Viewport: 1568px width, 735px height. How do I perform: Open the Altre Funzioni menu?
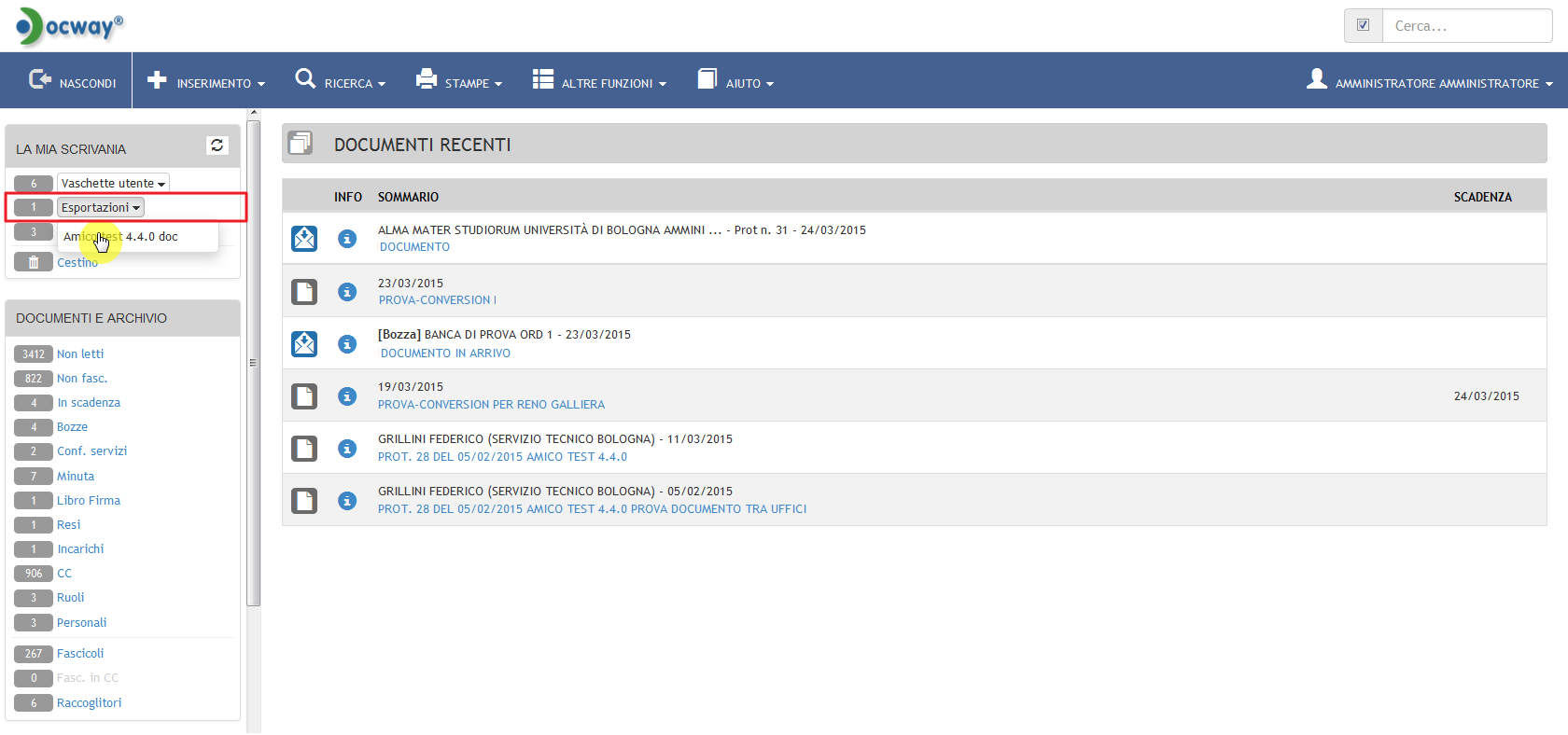599,82
